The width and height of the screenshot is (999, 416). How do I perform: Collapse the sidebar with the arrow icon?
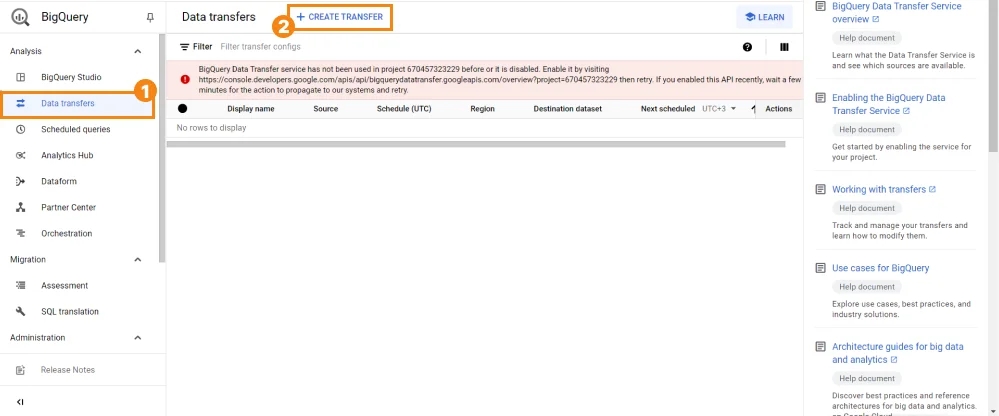pos(20,402)
